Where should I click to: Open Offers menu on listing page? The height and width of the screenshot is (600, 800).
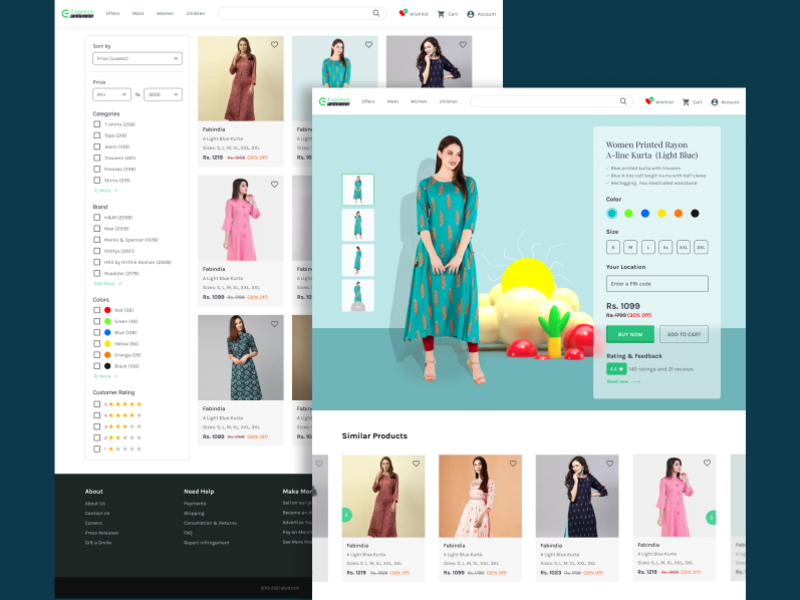coord(112,14)
